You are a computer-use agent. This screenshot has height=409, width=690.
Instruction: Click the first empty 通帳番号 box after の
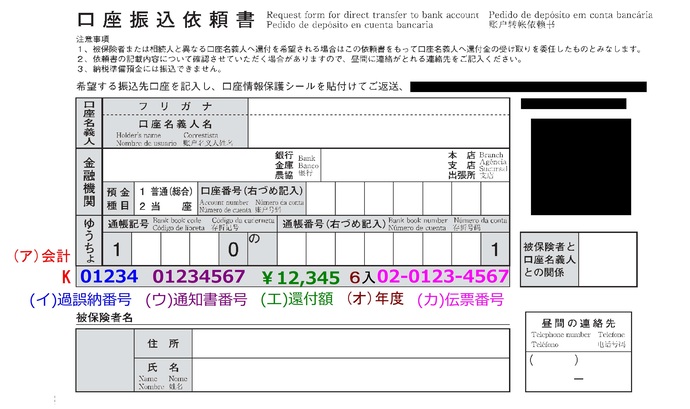291,249
